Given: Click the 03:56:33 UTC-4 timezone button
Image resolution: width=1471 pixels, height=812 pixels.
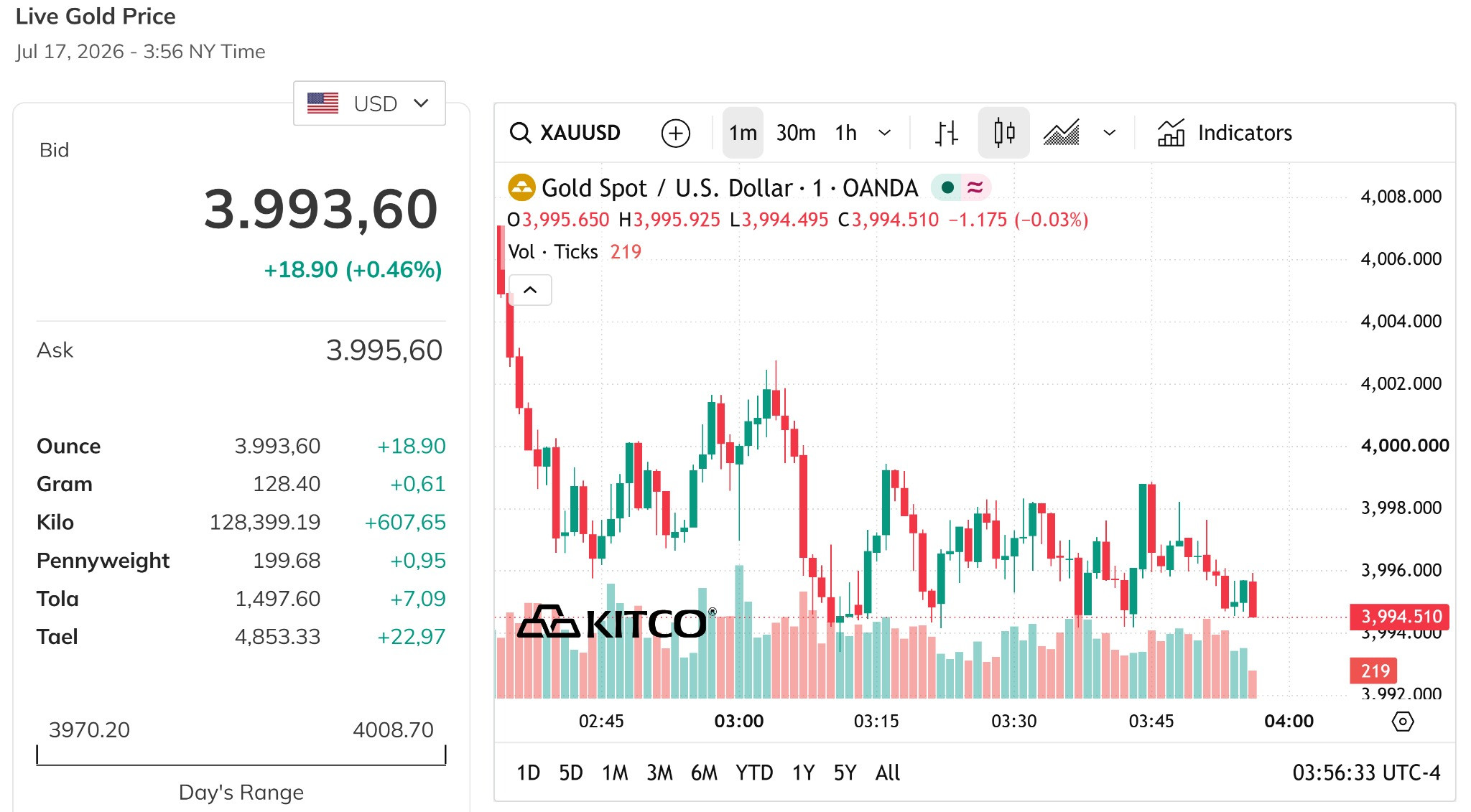Looking at the screenshot, I should 1366,773.
